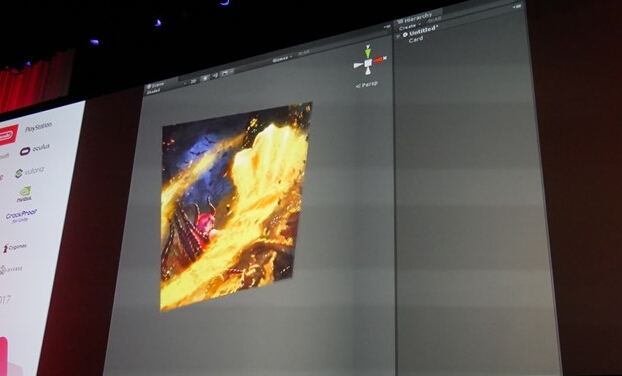Select the Card object in Hierarchy
Screen dimensions: 622x376
[416, 40]
